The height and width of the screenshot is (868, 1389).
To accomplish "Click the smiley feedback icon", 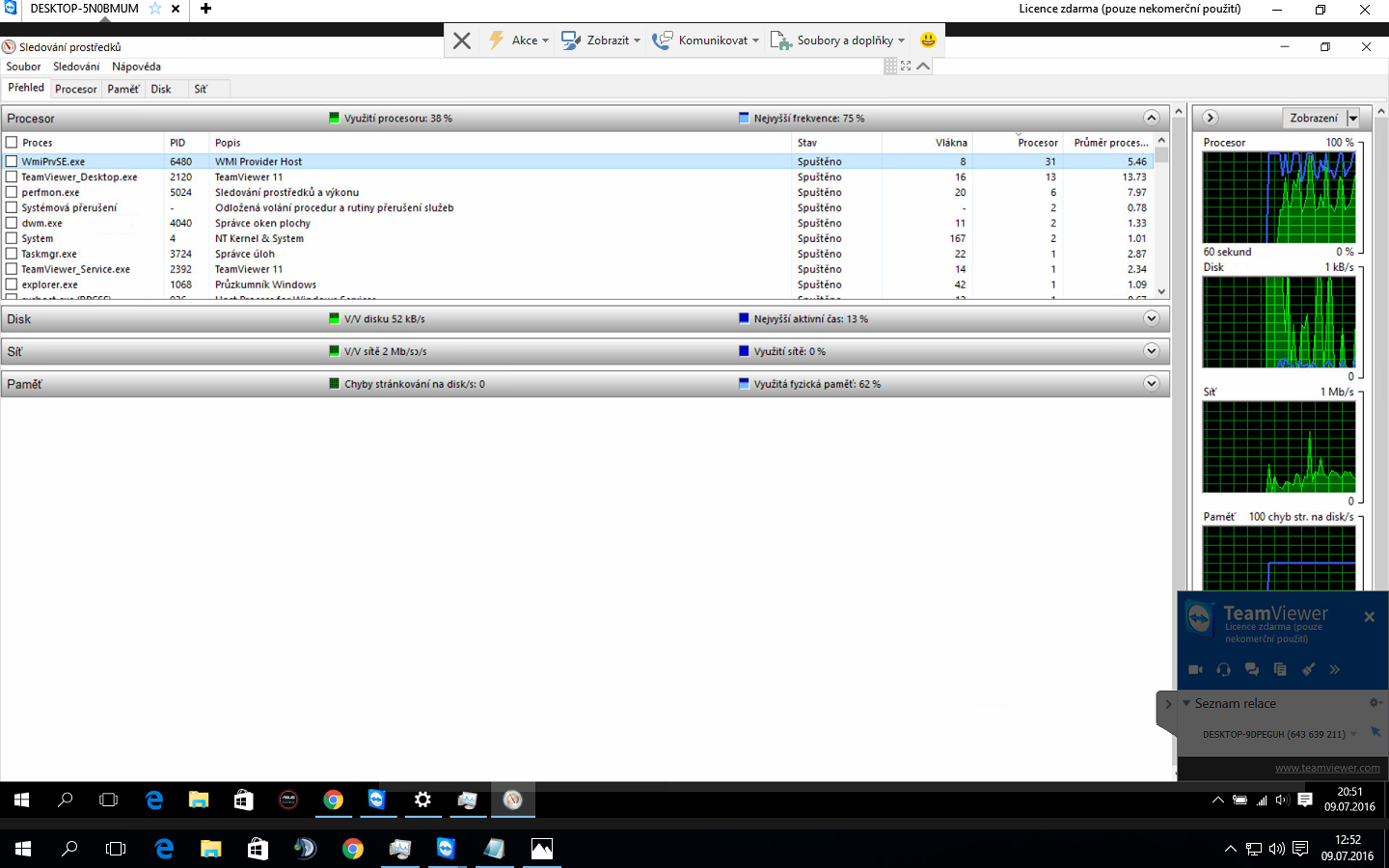I will 928,41.
